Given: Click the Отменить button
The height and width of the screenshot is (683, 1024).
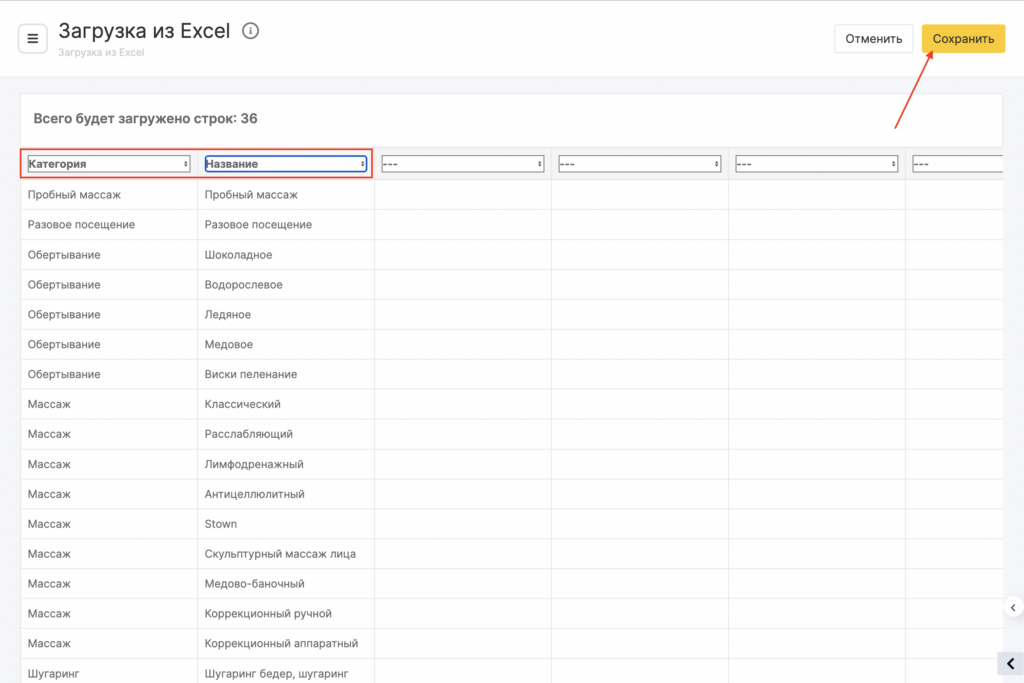Looking at the screenshot, I should pyautogui.click(x=873, y=39).
